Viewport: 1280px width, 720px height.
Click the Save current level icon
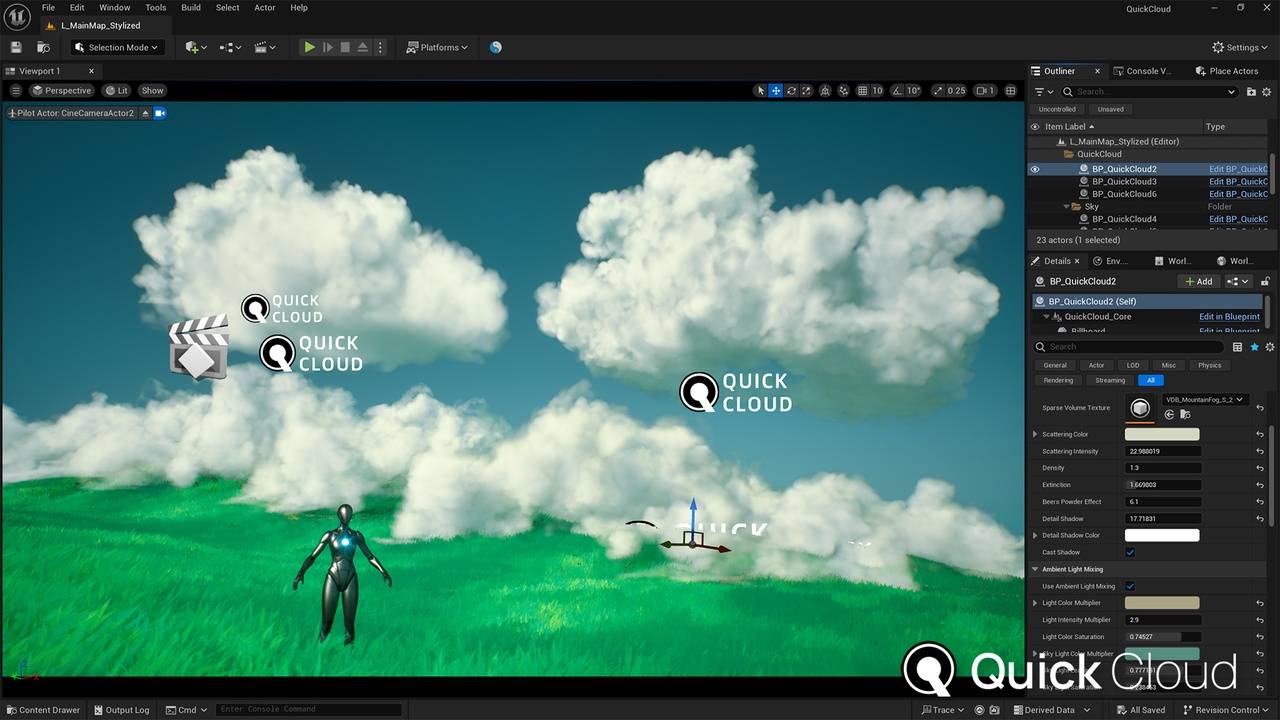[x=16, y=47]
